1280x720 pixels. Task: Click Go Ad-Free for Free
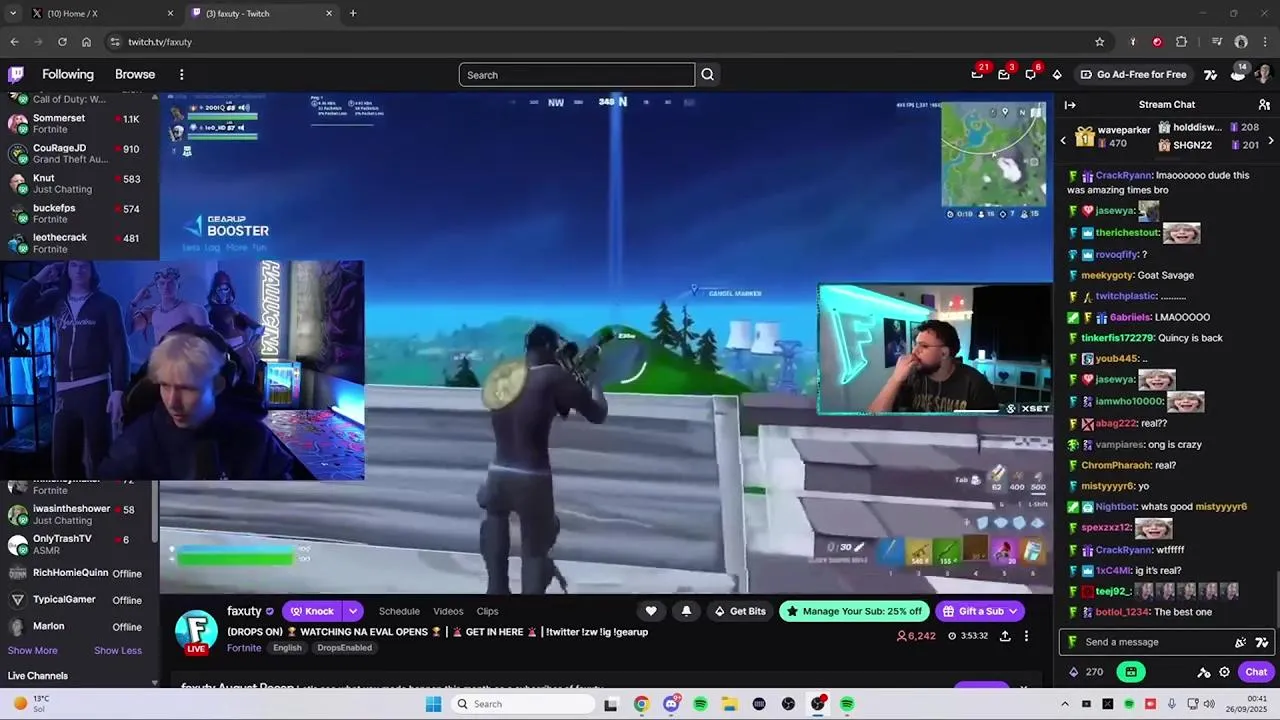pyautogui.click(x=1133, y=74)
